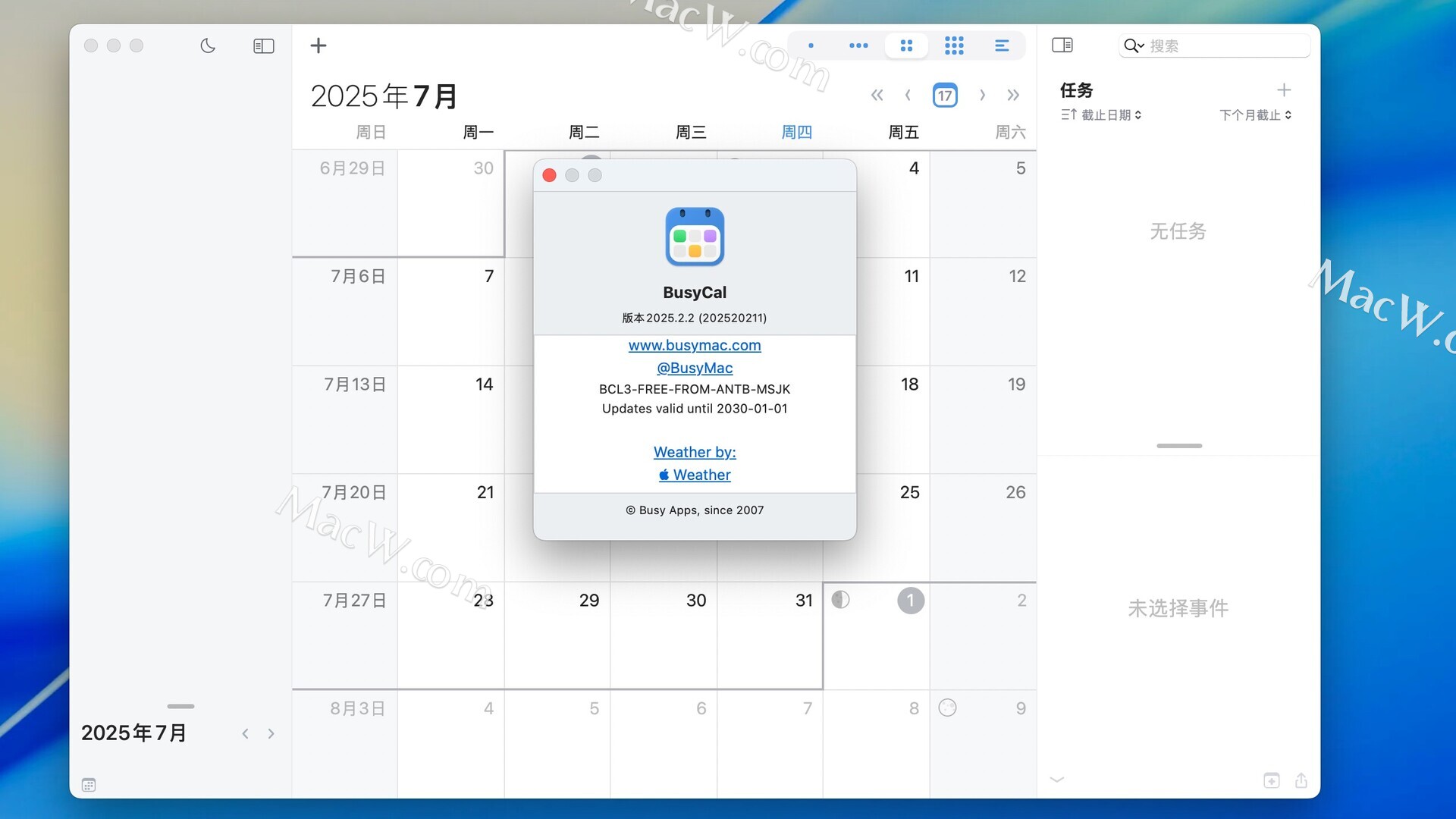Screen dimensions: 1456x819
Task: Jump back with double left chevron
Action: pyautogui.click(x=877, y=95)
